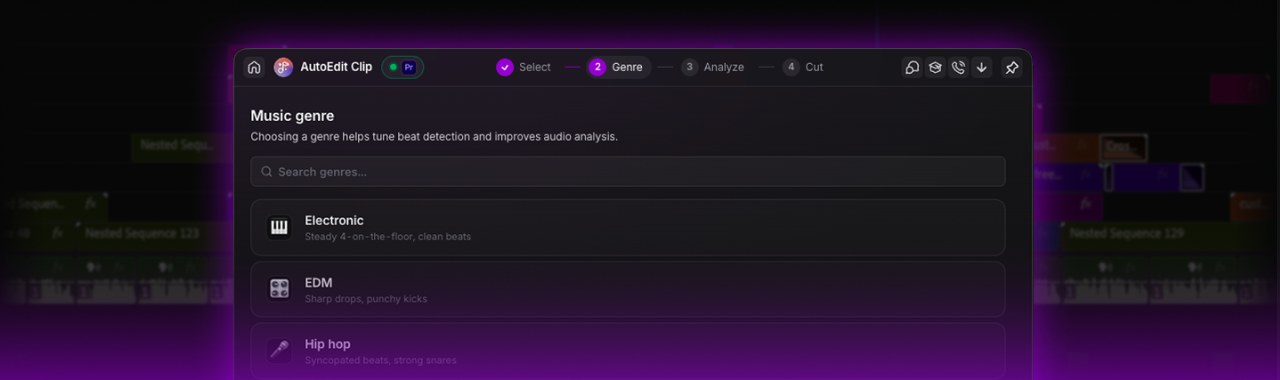Screen dimensions: 1280x380
Task: Click the home icon in the header
Action: pyautogui.click(x=254, y=67)
